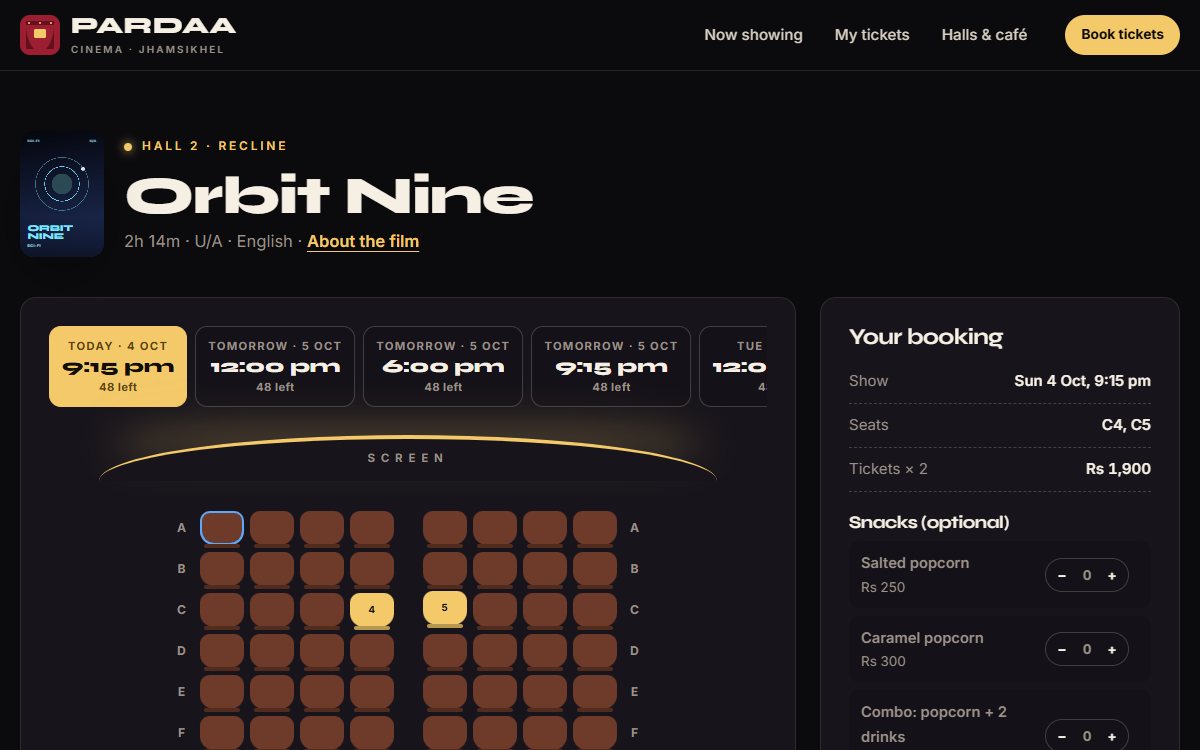
Task: Pick the fifth seat in row B
Action: pyautogui.click(x=445, y=568)
